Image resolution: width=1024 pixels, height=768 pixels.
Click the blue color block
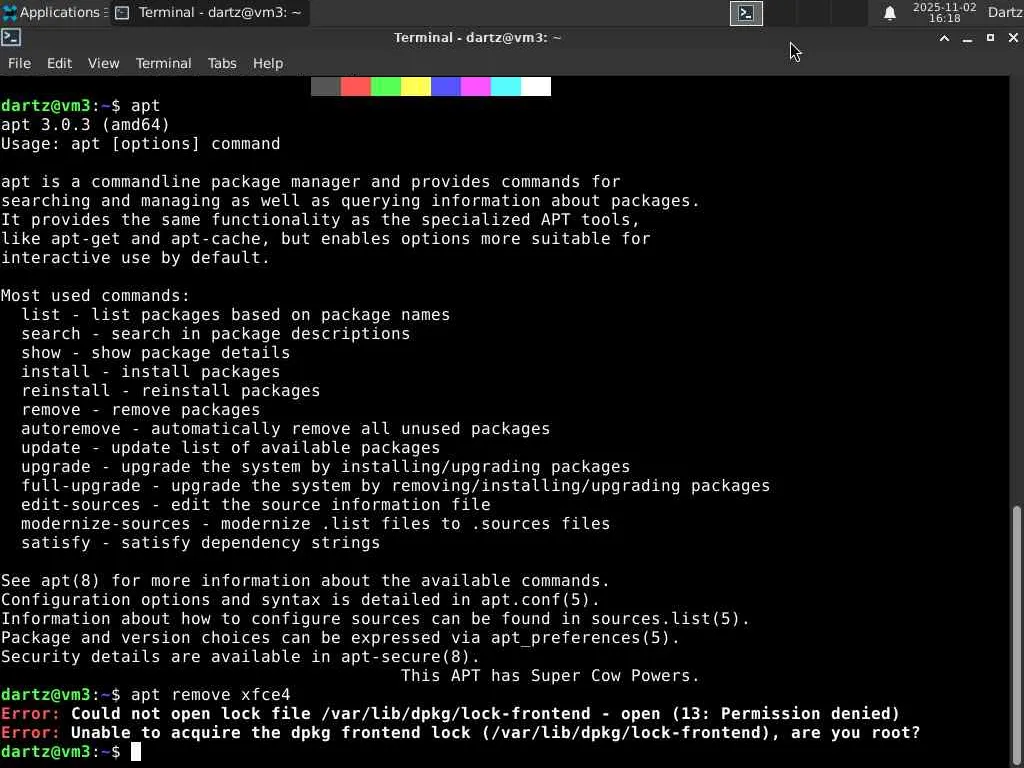point(446,86)
